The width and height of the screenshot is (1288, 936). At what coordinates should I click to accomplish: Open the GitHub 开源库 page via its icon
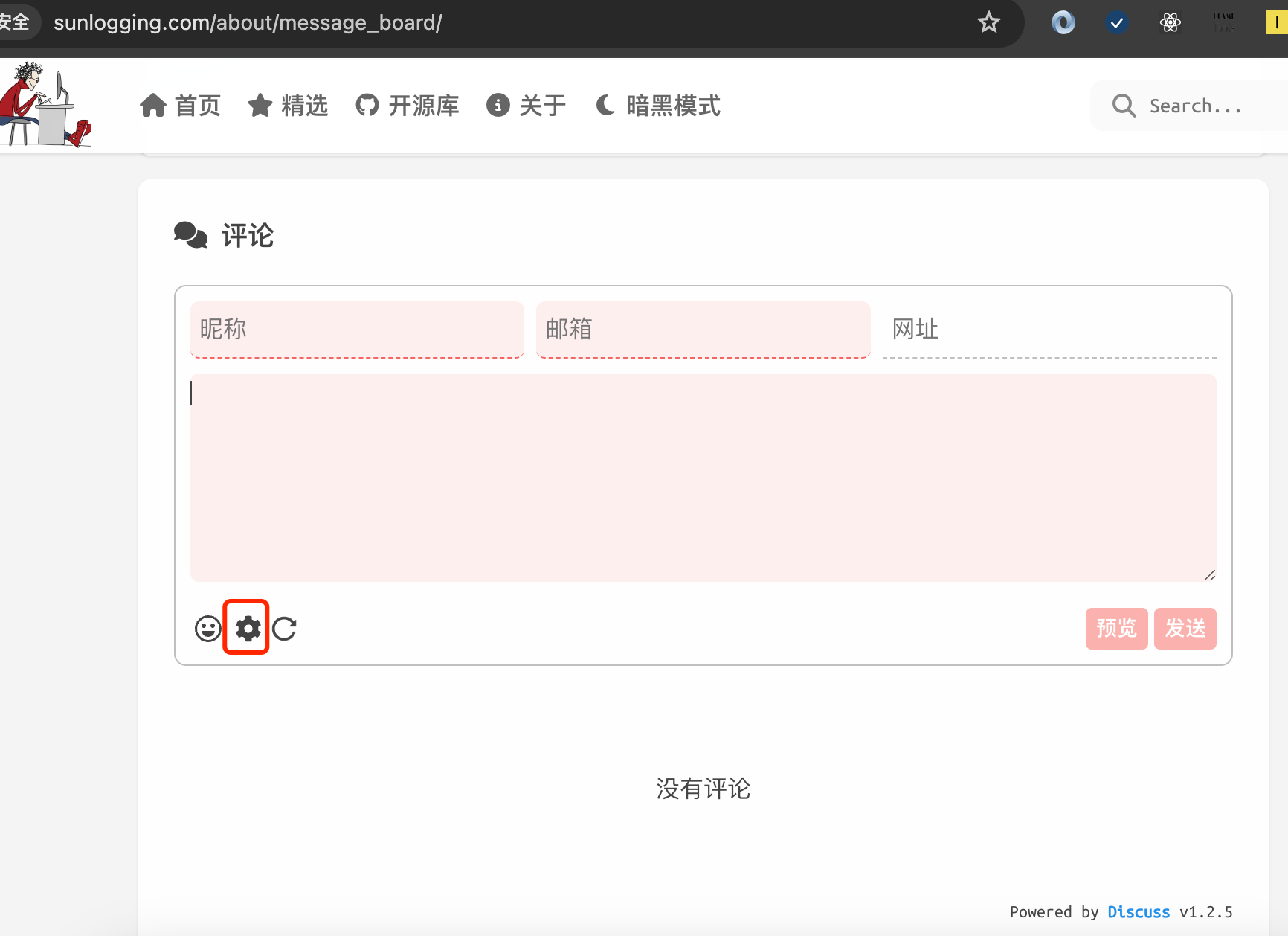point(366,106)
